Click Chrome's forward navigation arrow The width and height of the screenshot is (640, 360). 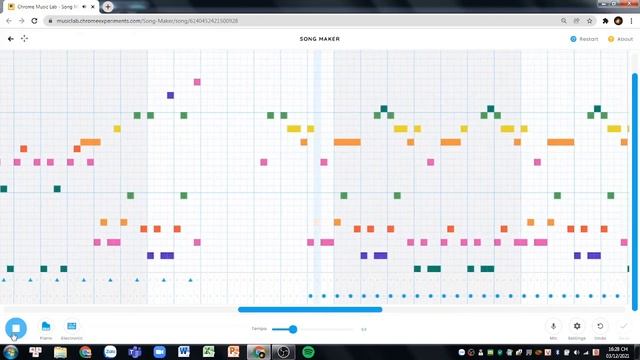coord(22,21)
